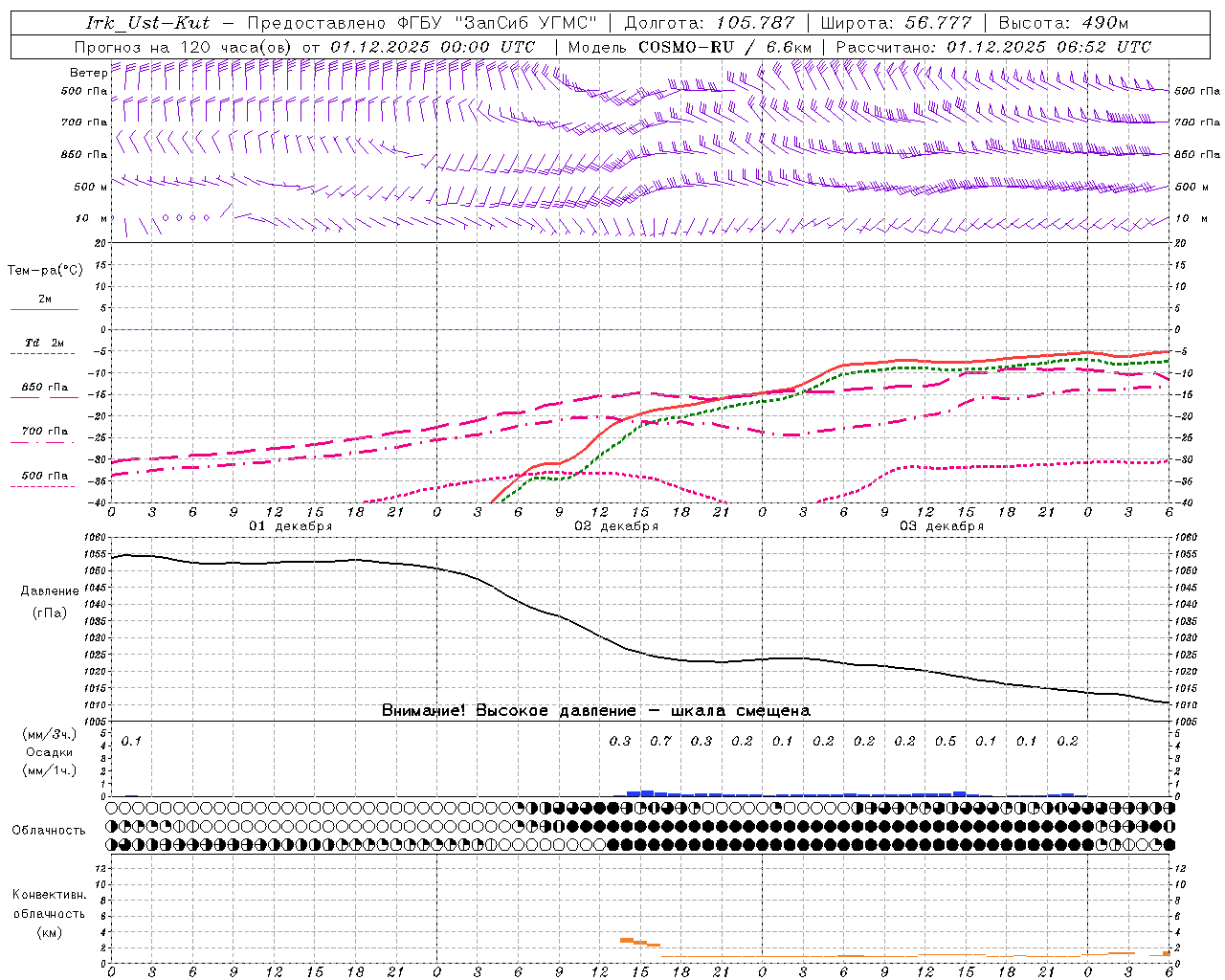Image resolution: width=1225 pixels, height=980 pixels.
Task: Click the left-side 10 м wind level label
Action: [92, 218]
